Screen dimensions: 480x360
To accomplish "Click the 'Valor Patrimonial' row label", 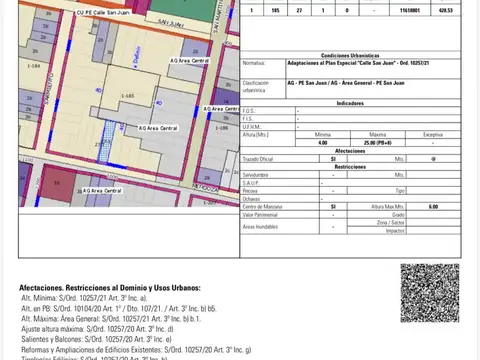I will [260, 215].
